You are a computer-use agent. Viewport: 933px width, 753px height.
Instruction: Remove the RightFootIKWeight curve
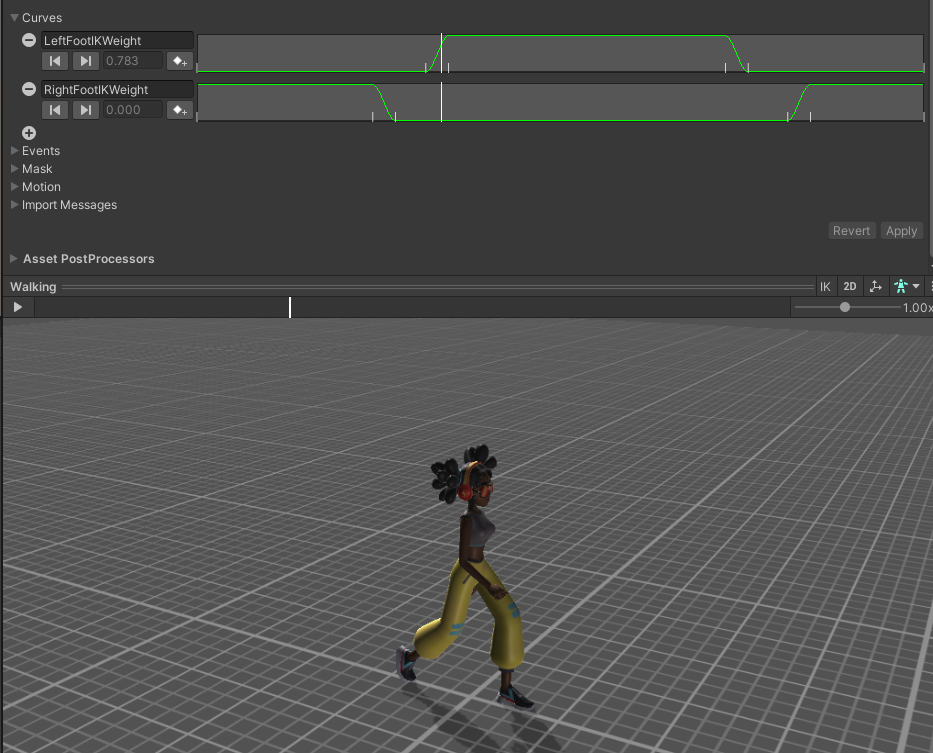click(x=27, y=89)
